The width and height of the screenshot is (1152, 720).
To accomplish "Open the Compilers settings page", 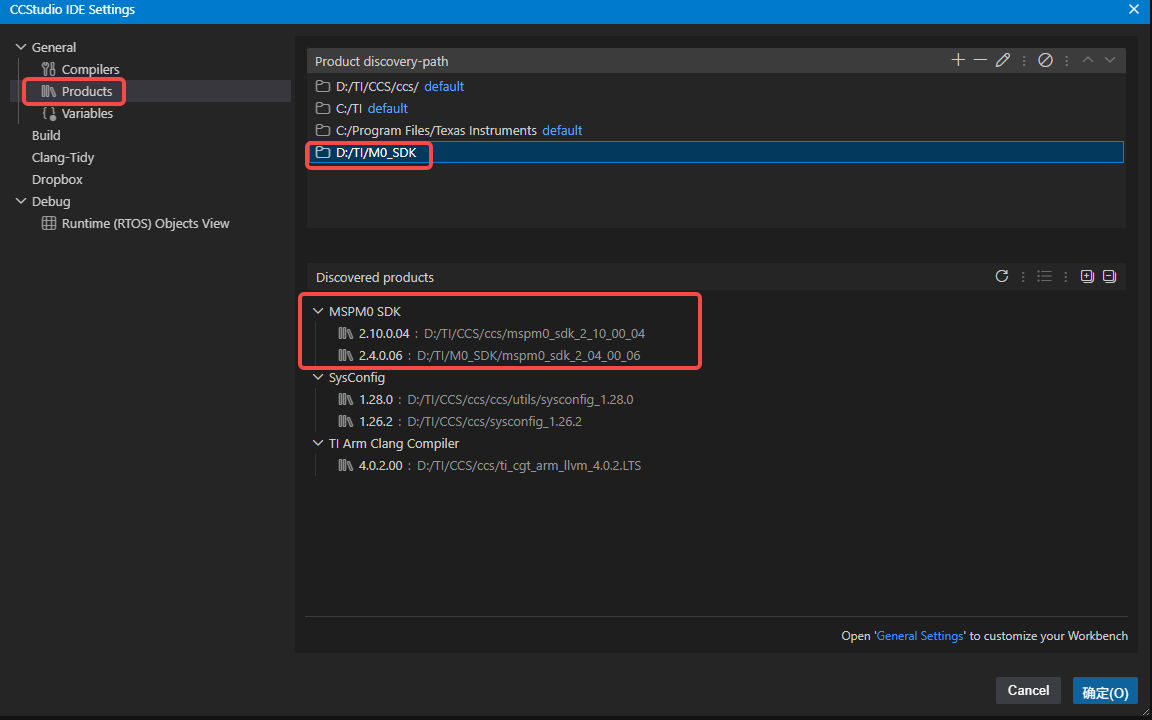I will click(x=90, y=70).
